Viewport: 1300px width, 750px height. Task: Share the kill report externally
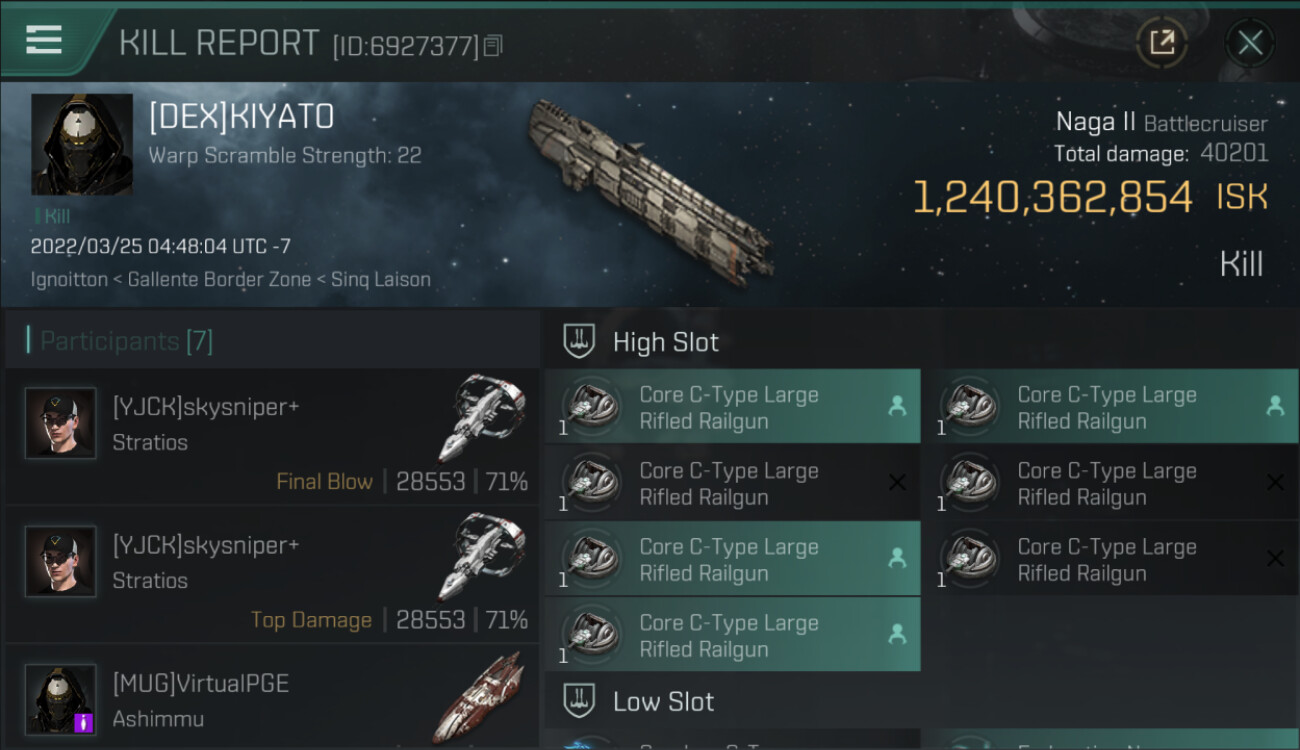1161,42
